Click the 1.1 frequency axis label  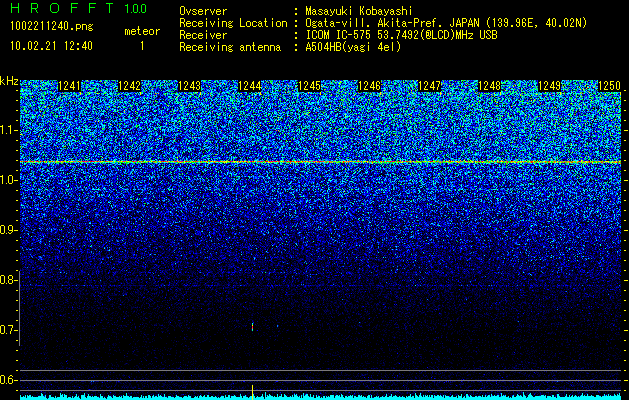point(9,130)
